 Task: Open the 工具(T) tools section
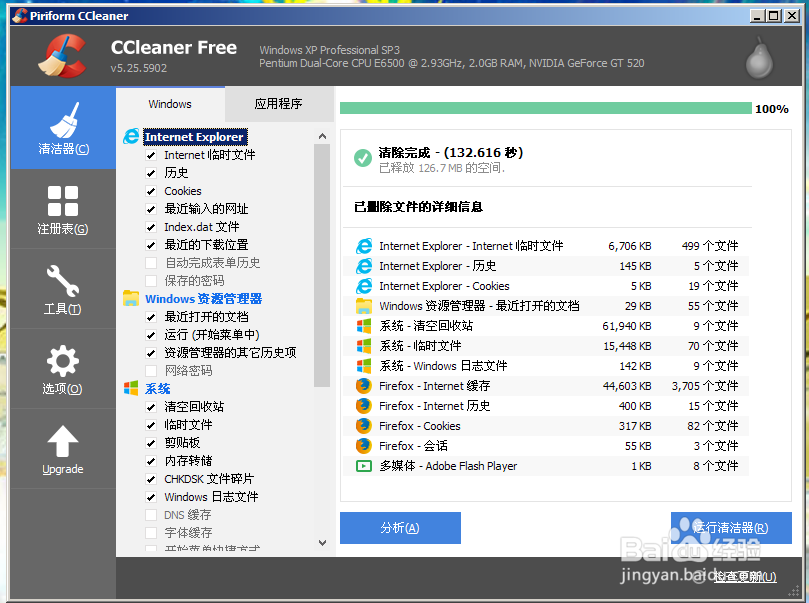coord(63,289)
